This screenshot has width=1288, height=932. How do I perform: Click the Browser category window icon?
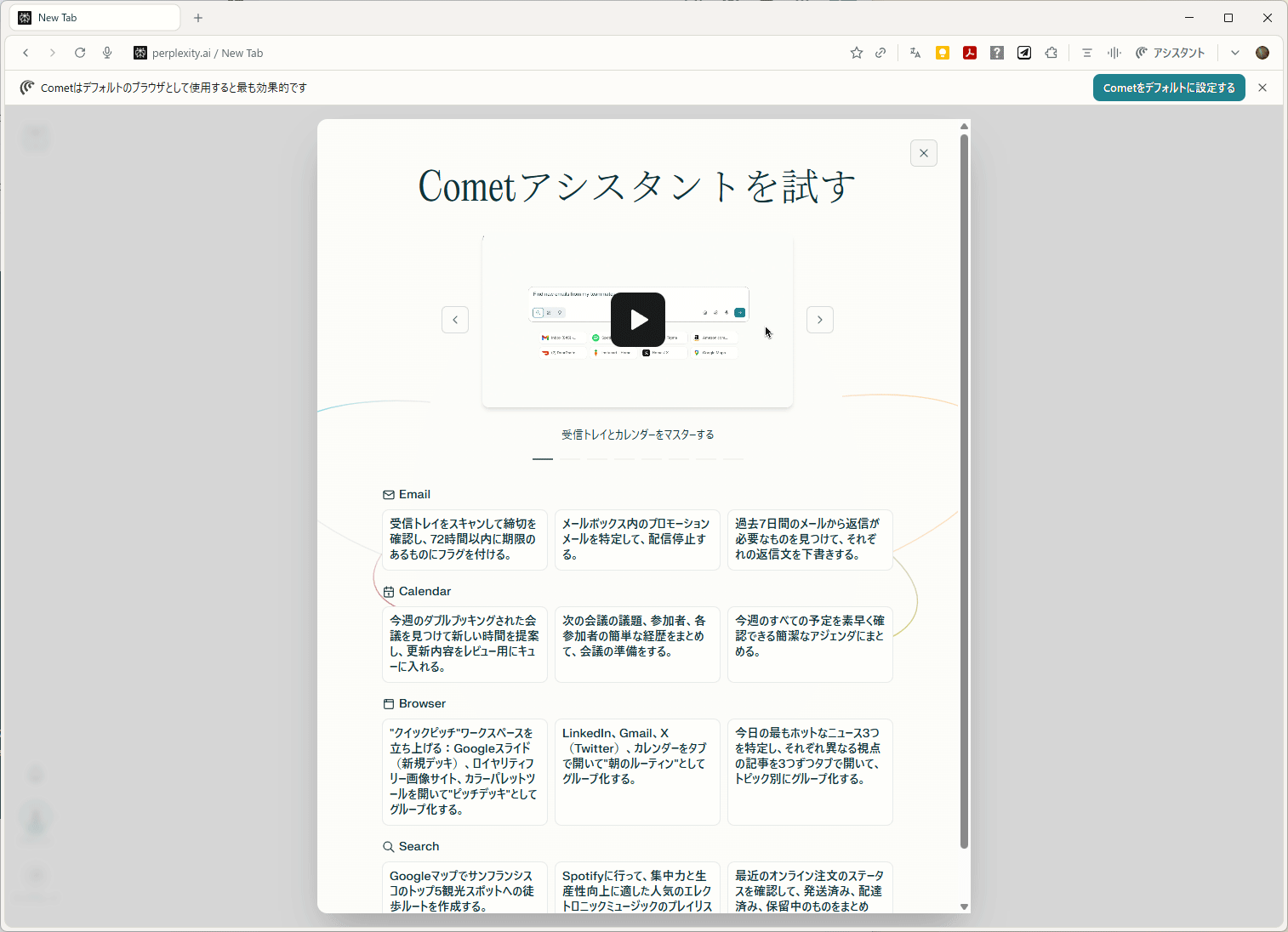pos(389,704)
